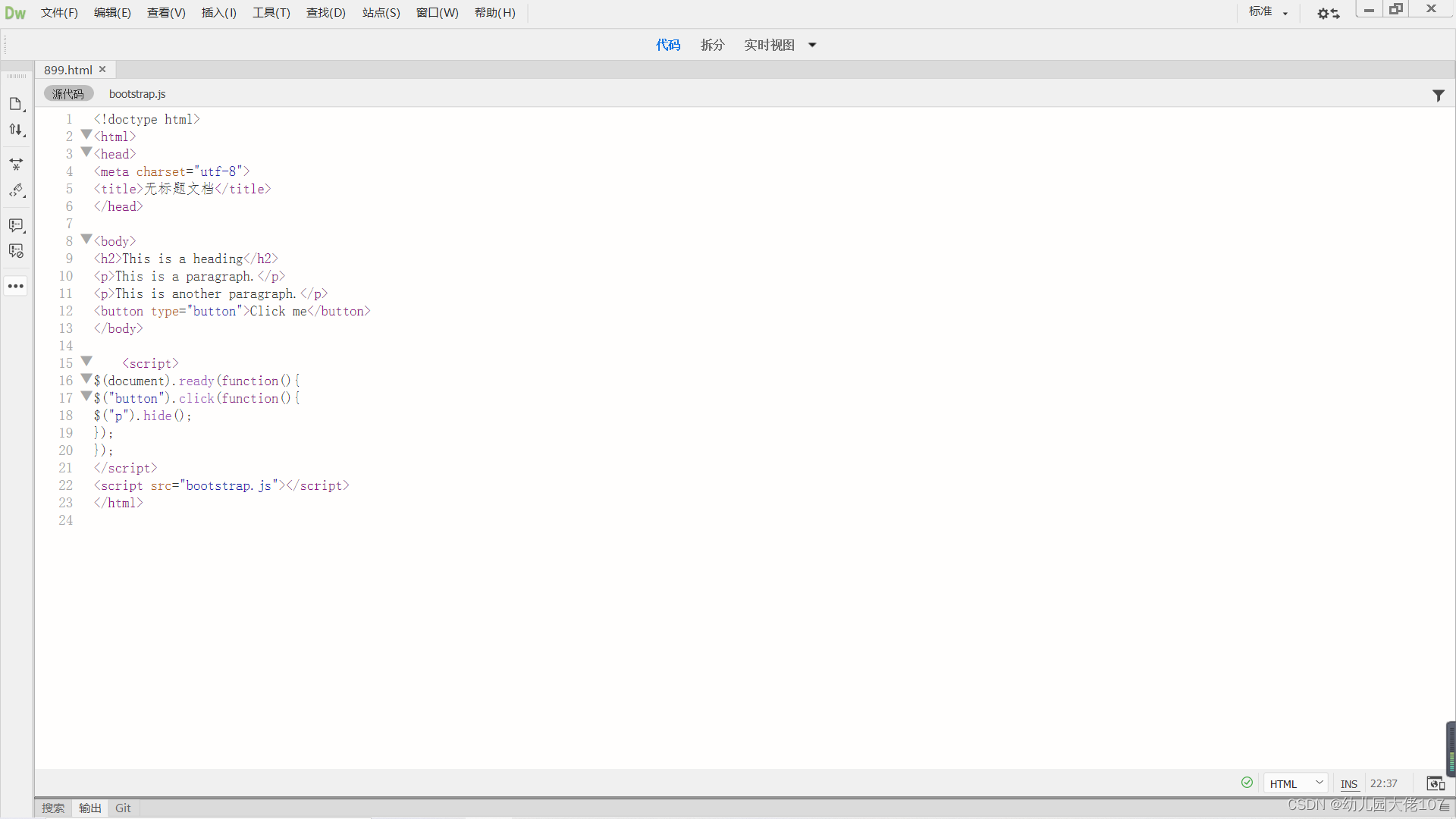Click the meta charset line of code
The height and width of the screenshot is (819, 1456).
point(172,171)
